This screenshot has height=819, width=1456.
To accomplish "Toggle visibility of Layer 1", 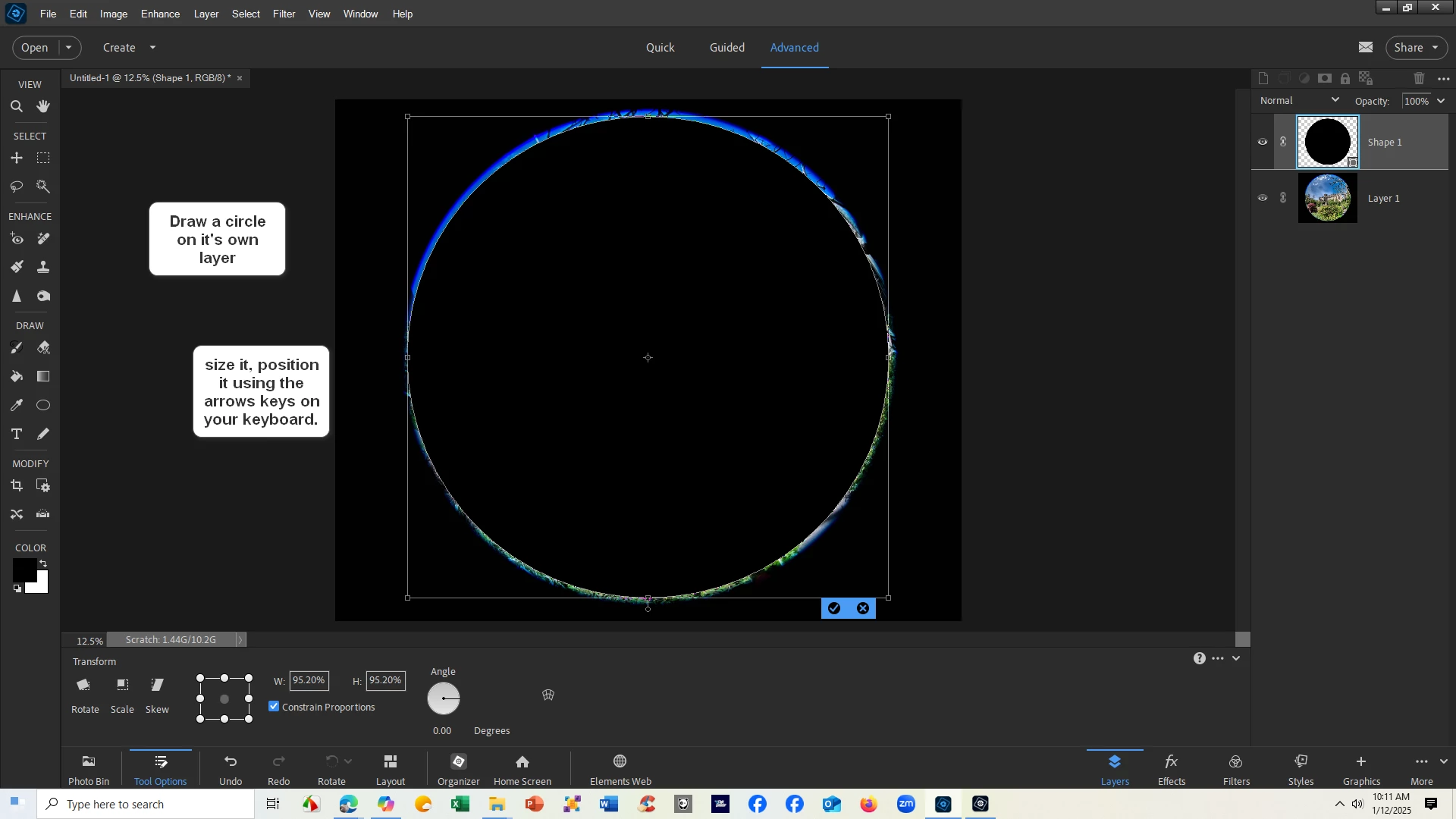I will coord(1263,199).
